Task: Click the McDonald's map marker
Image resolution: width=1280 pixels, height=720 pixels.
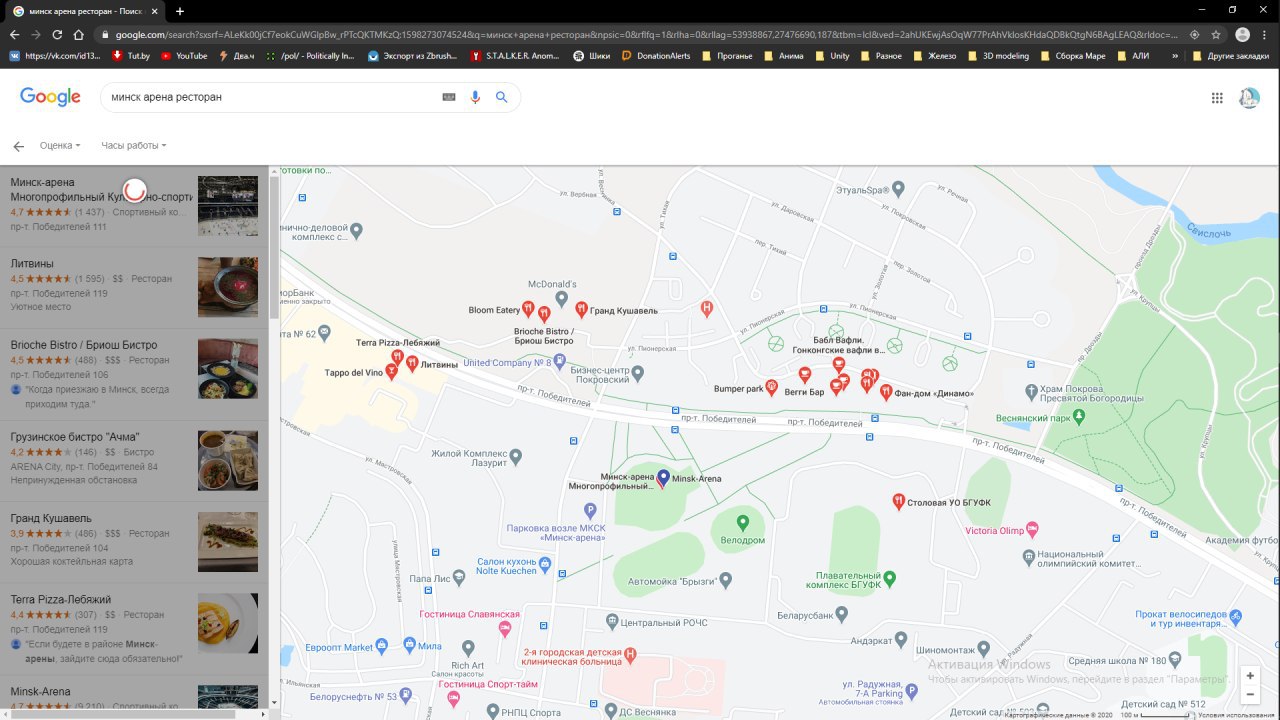Action: 561,298
